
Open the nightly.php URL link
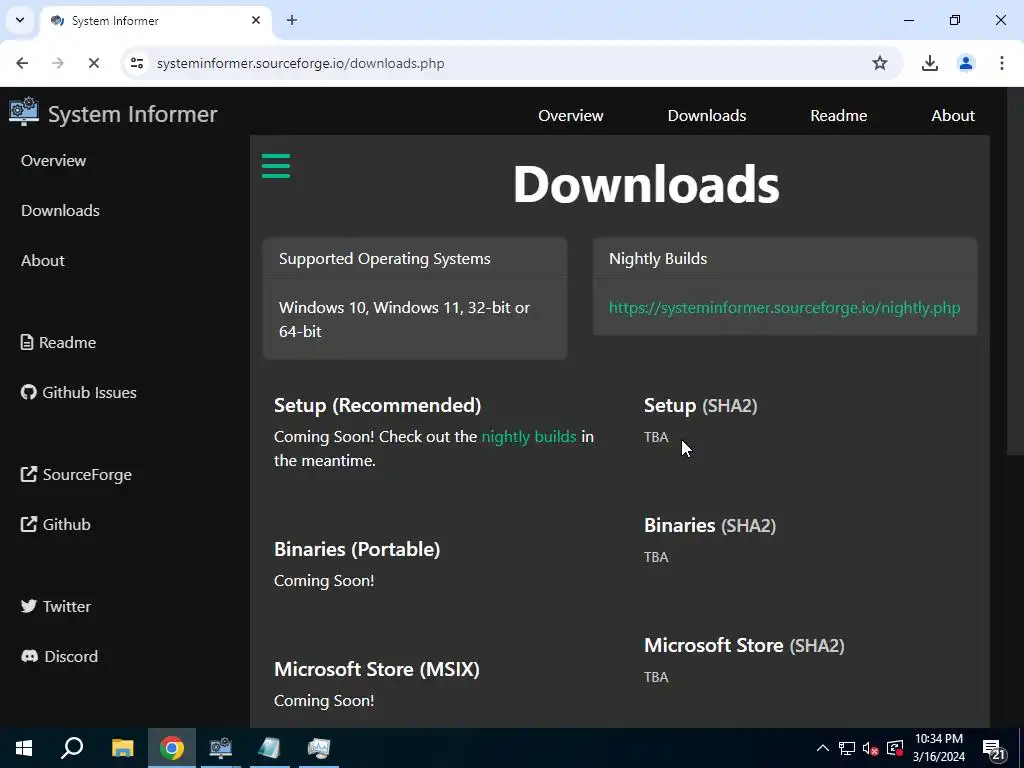[x=784, y=308]
